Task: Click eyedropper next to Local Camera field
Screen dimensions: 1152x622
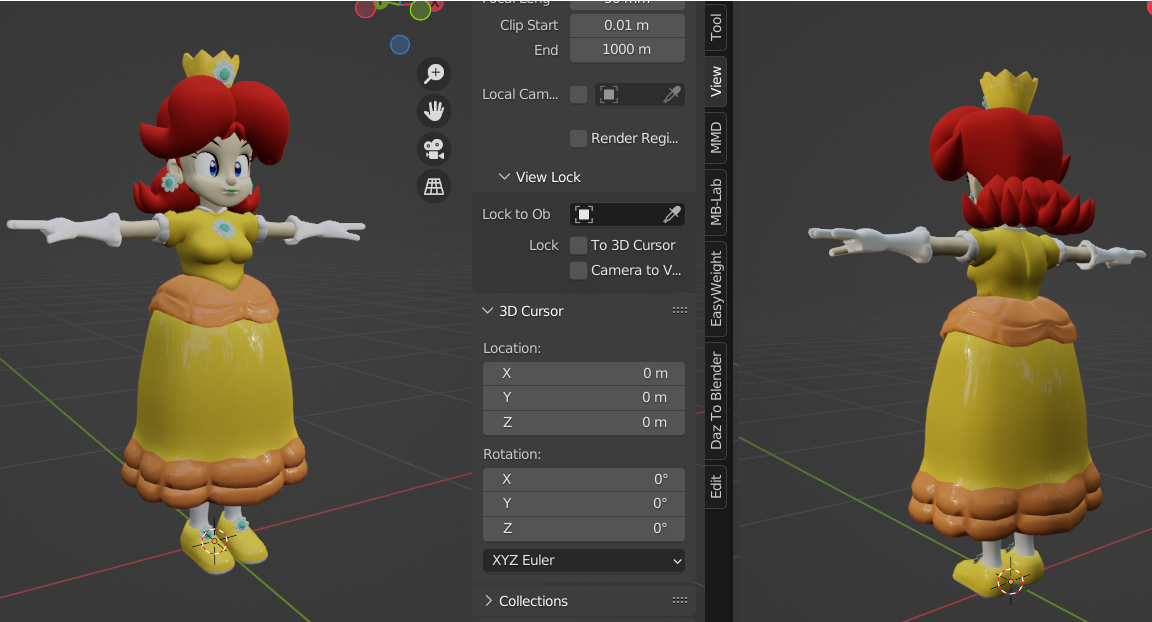Action: [672, 94]
